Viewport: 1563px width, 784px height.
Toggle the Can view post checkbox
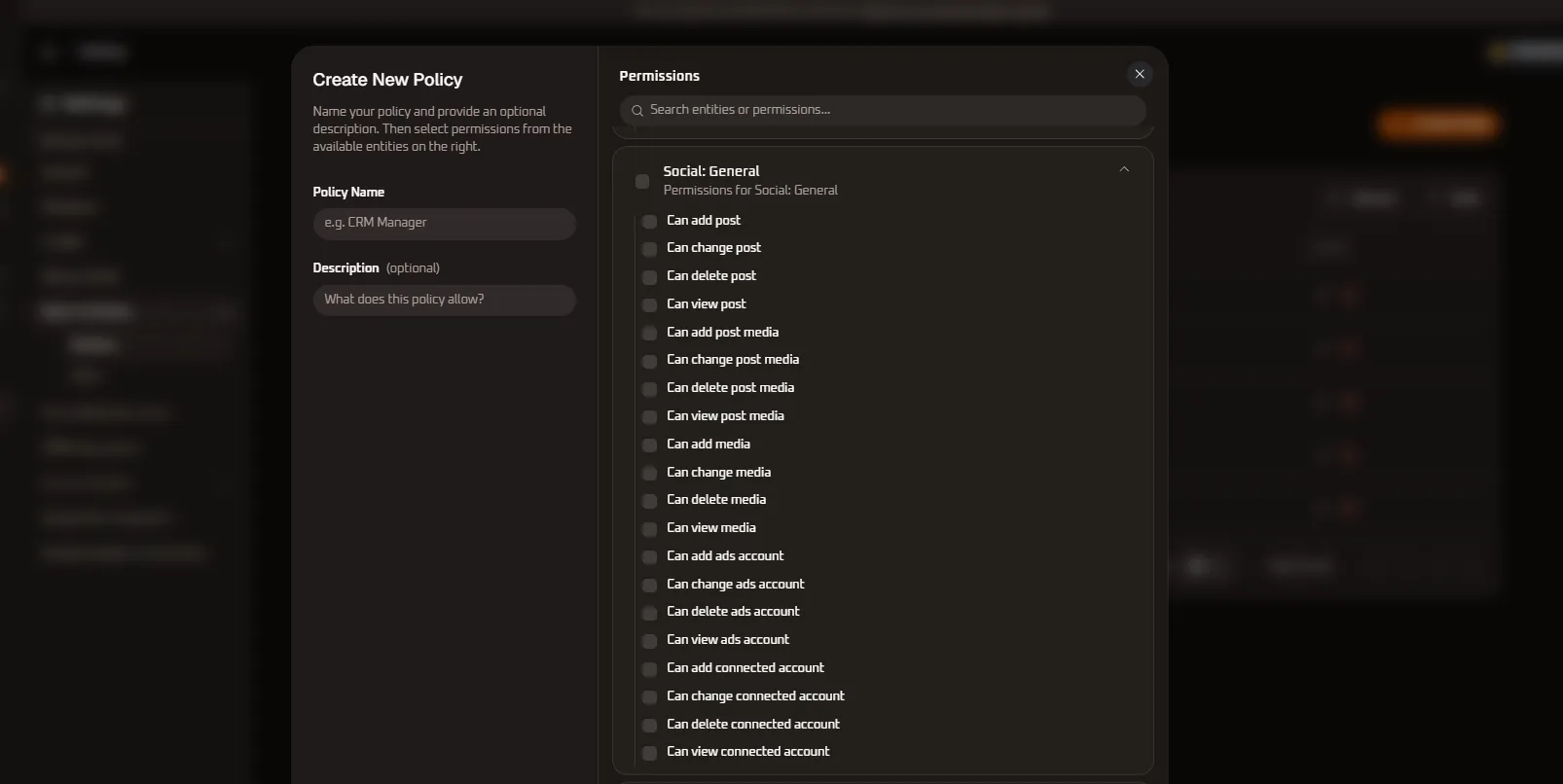(649, 305)
